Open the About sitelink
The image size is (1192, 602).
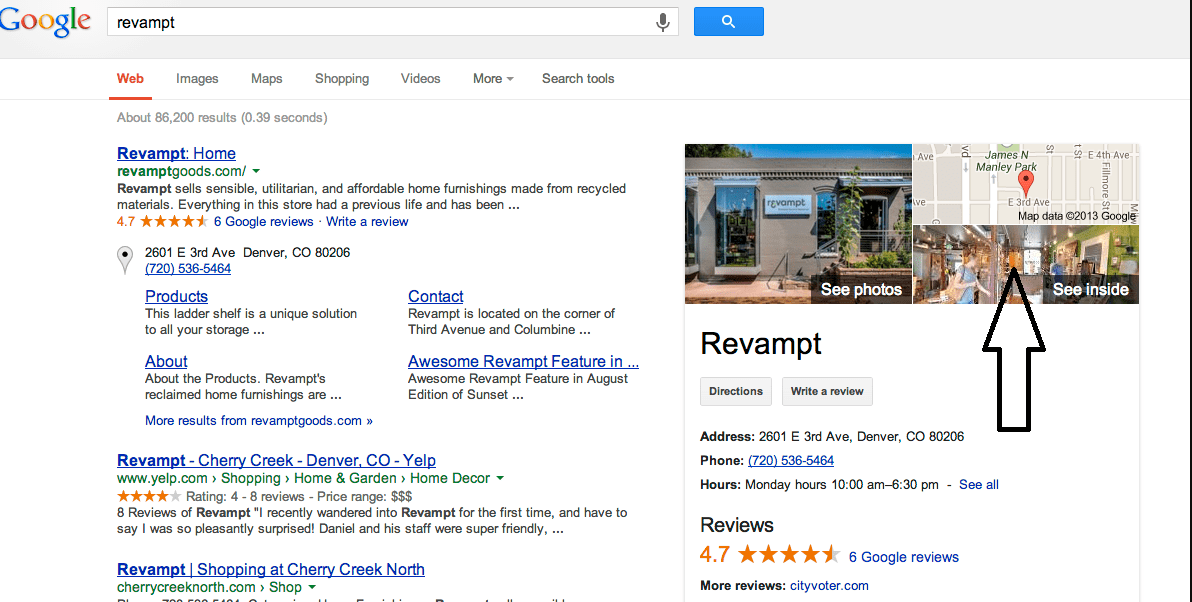pyautogui.click(x=166, y=362)
